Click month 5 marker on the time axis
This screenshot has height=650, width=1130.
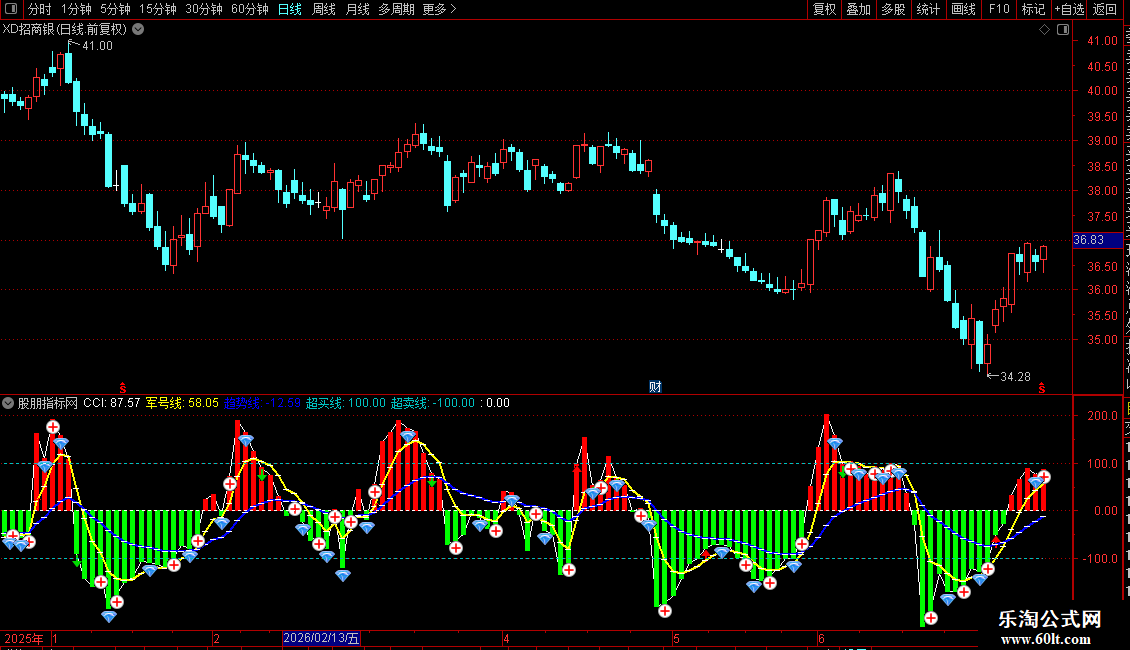[x=676, y=638]
